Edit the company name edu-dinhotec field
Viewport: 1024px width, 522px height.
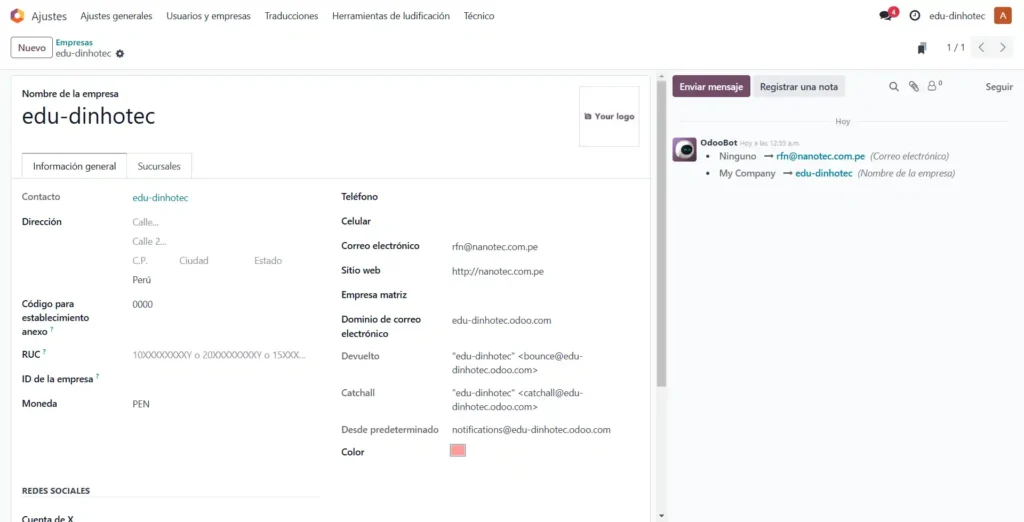pos(294,116)
